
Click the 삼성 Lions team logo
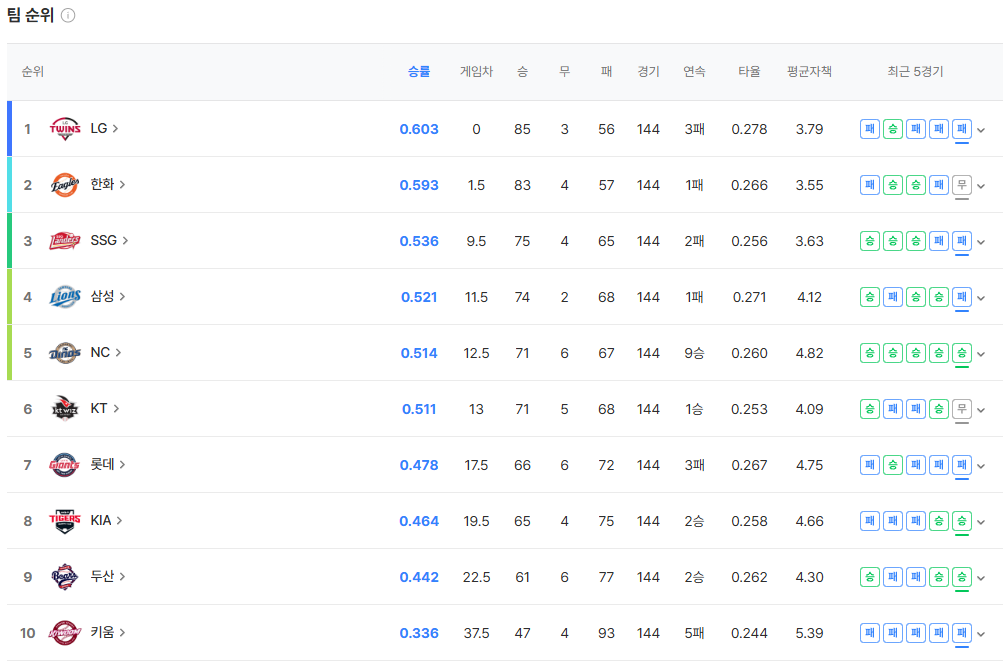[x=65, y=297]
